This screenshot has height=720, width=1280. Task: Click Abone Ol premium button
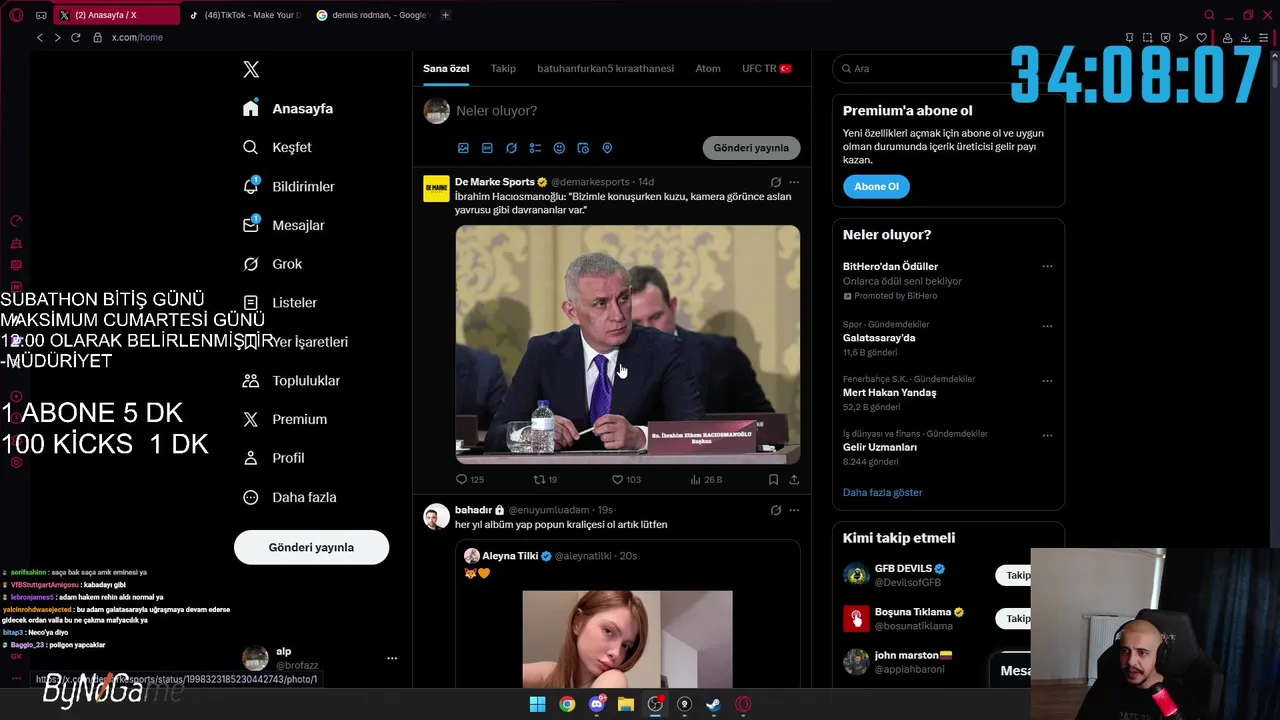coord(876,186)
